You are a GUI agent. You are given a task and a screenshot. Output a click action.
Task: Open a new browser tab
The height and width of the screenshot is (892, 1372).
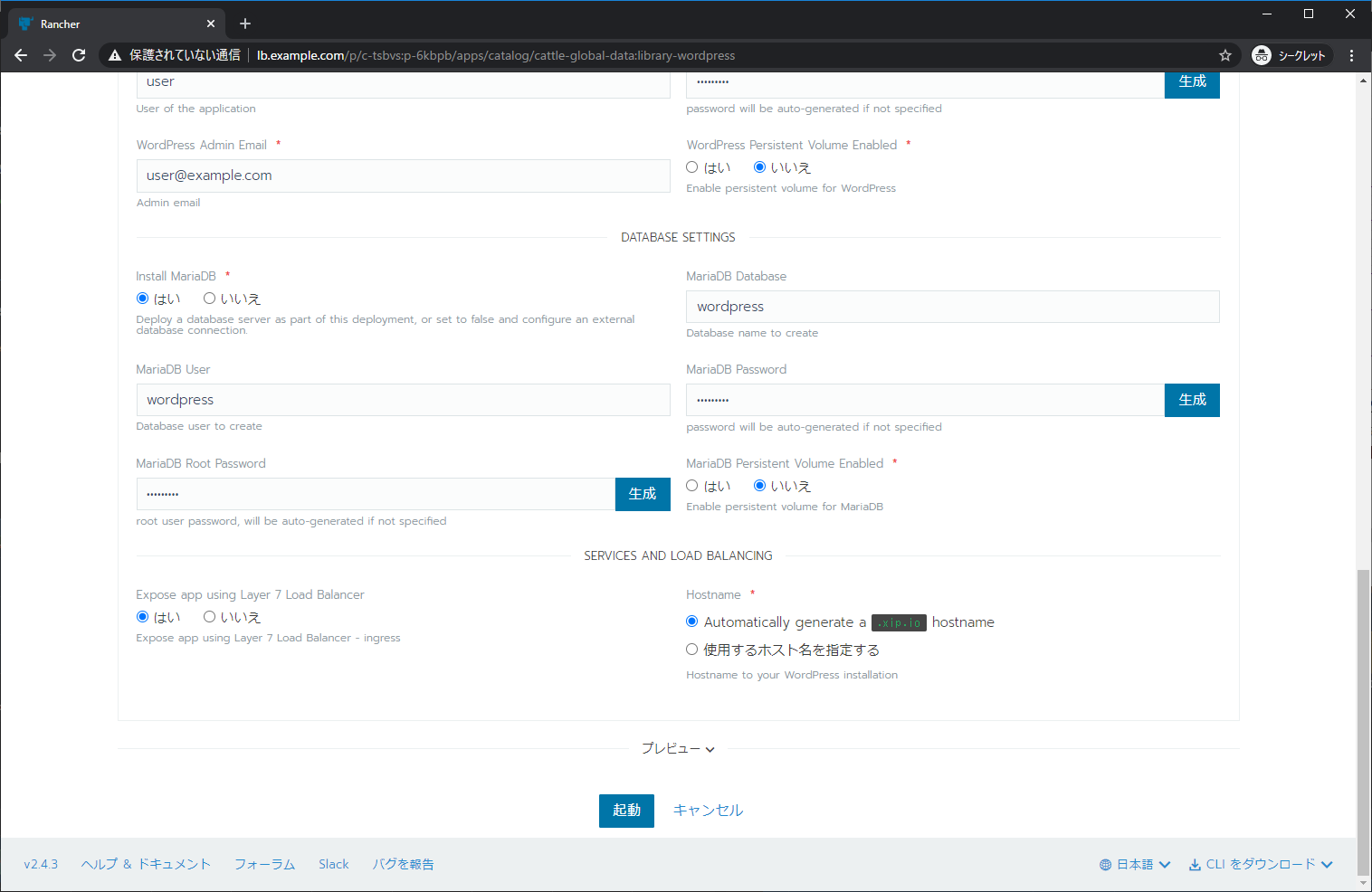click(x=245, y=24)
